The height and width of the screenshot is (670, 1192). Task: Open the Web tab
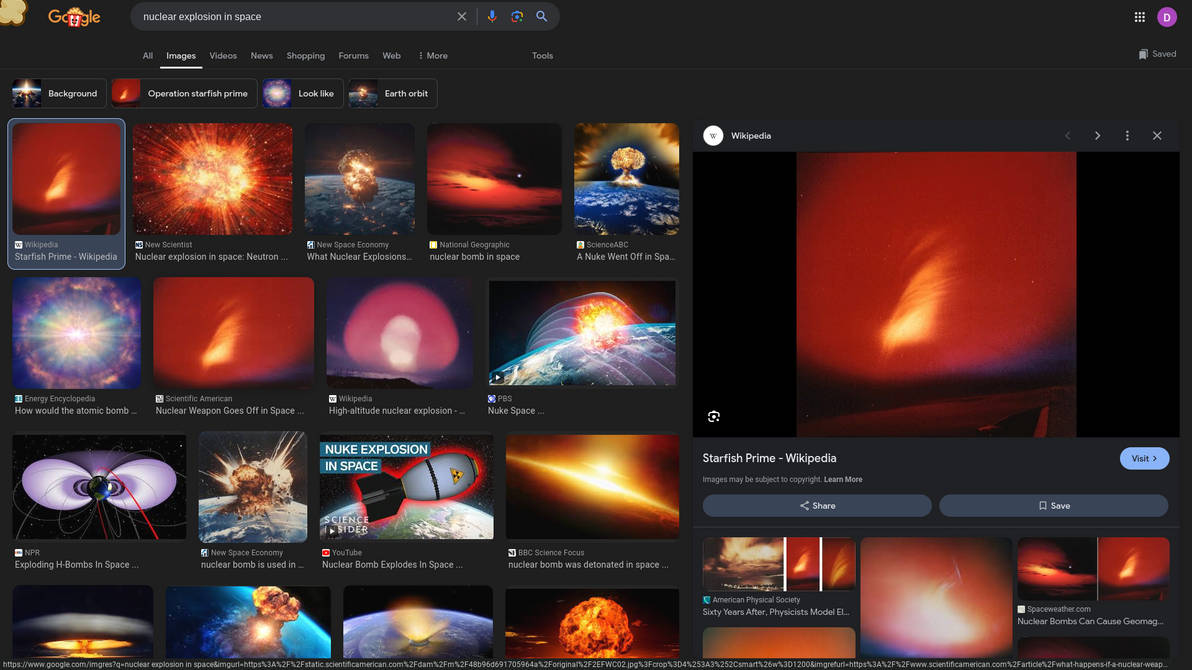[x=392, y=56]
